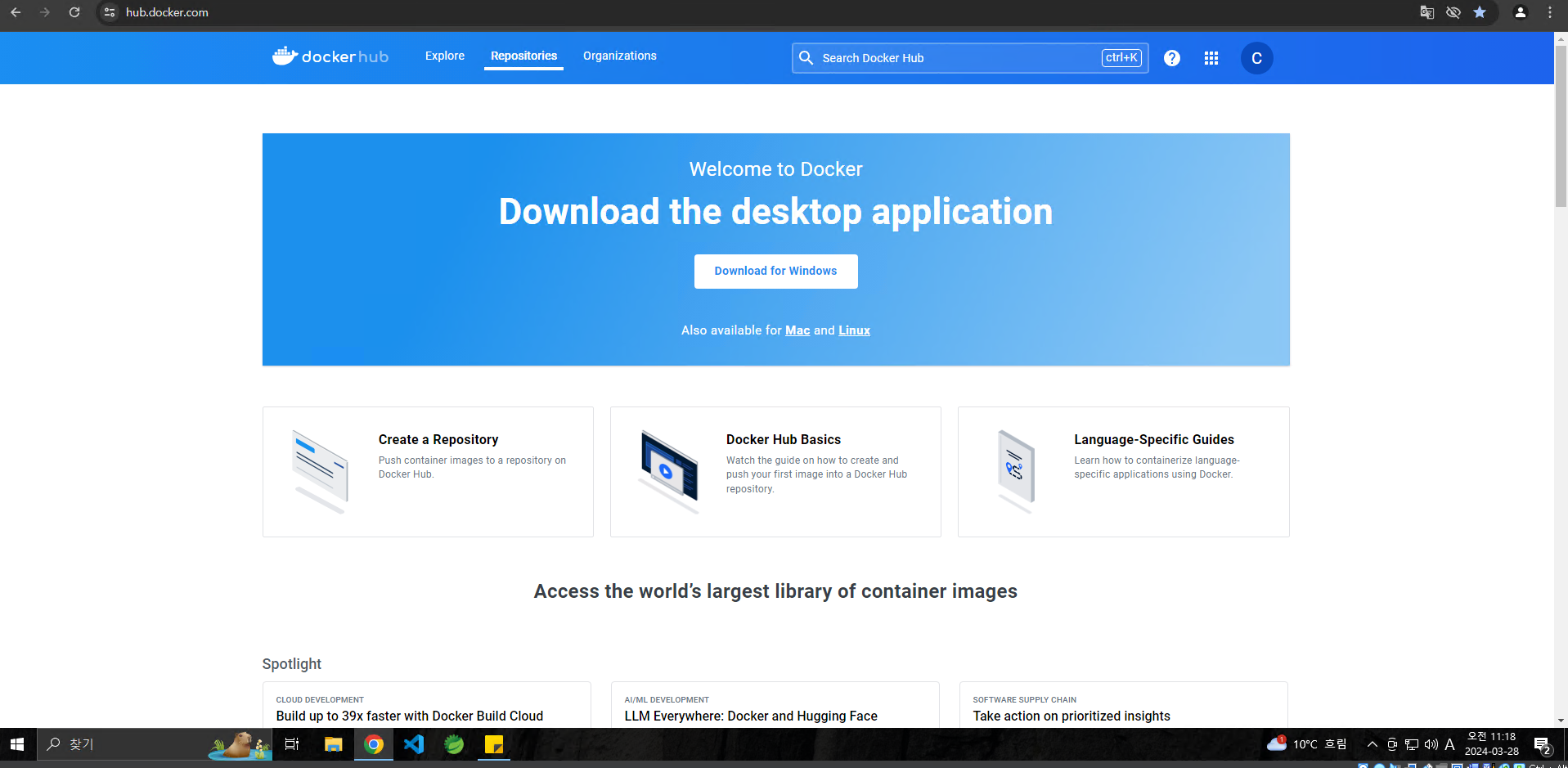Click the Docker Hub Basics video illustration

[669, 472]
